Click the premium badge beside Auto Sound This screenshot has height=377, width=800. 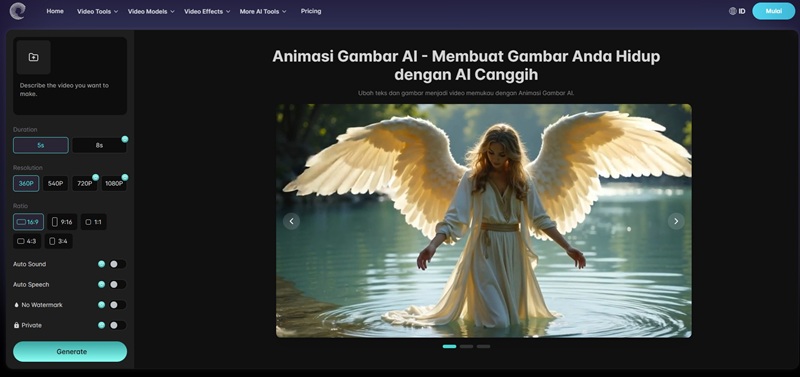coord(102,264)
